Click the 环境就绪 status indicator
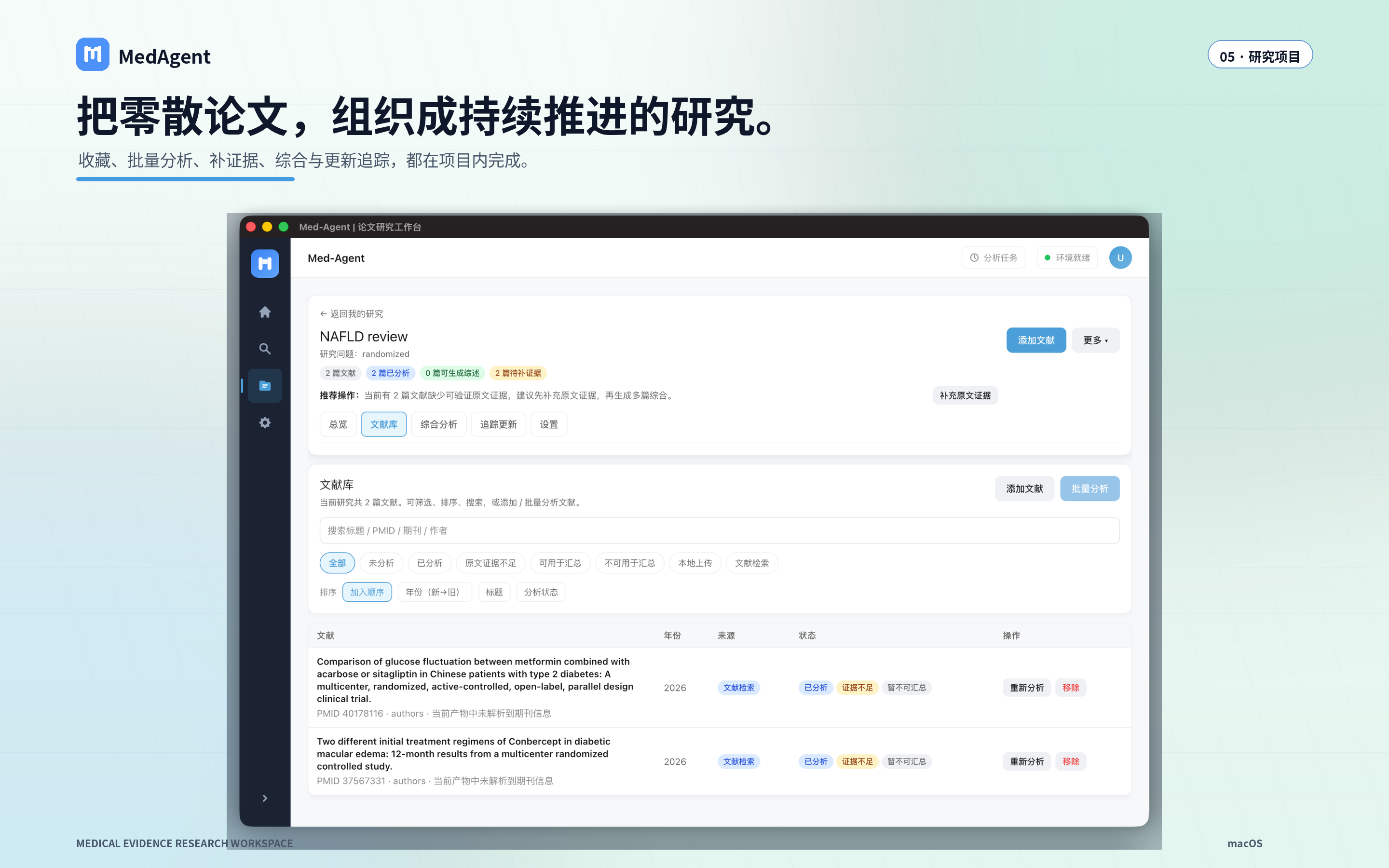This screenshot has height=868, width=1389. coord(1067,258)
